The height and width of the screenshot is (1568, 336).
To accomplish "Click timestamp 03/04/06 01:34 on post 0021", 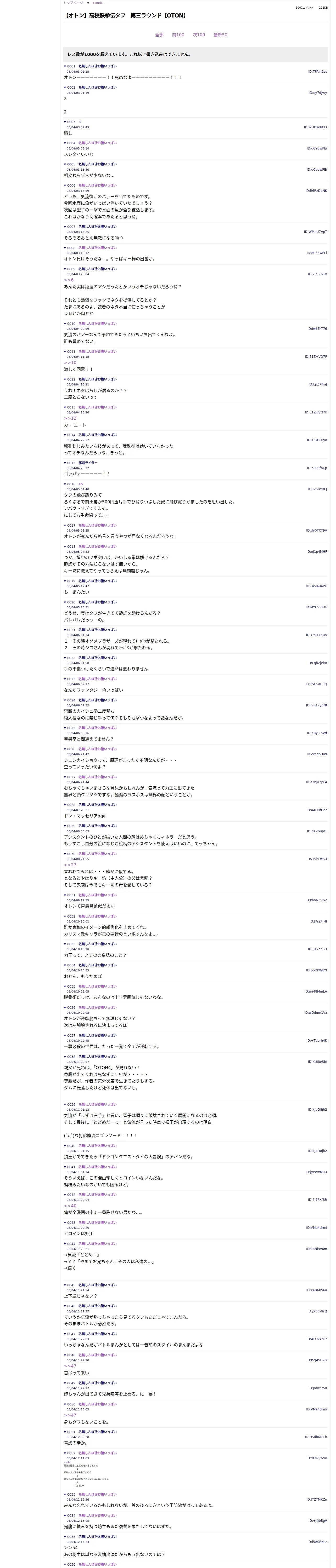I will (77, 636).
